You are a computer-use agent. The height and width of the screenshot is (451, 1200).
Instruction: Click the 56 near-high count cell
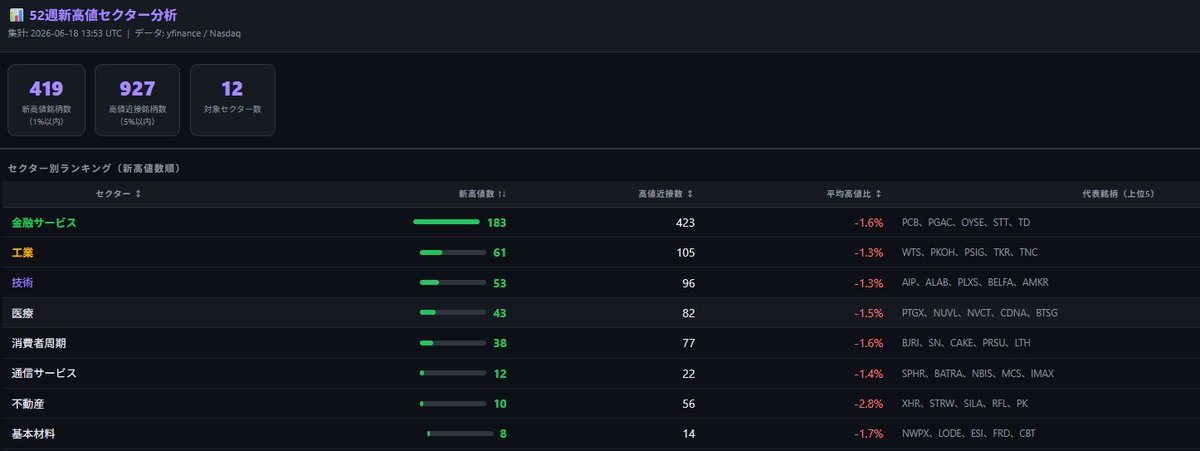pos(688,403)
